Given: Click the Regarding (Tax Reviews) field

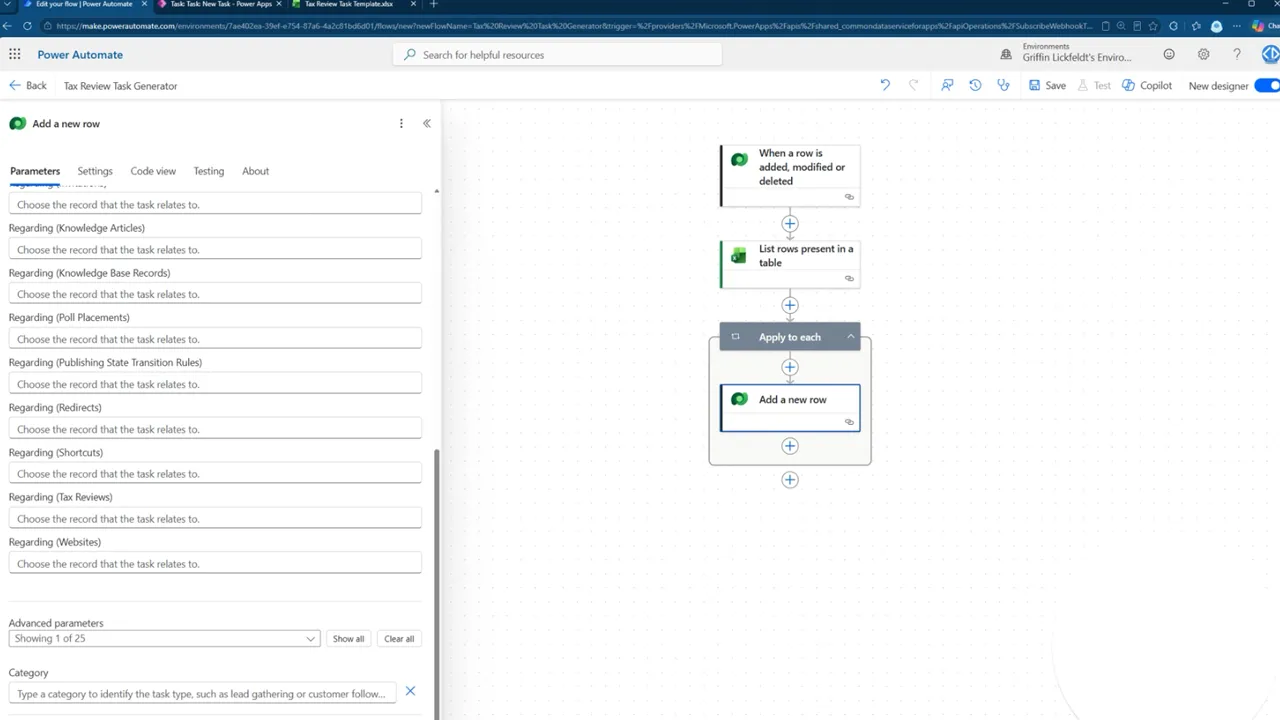Looking at the screenshot, I should 215,519.
